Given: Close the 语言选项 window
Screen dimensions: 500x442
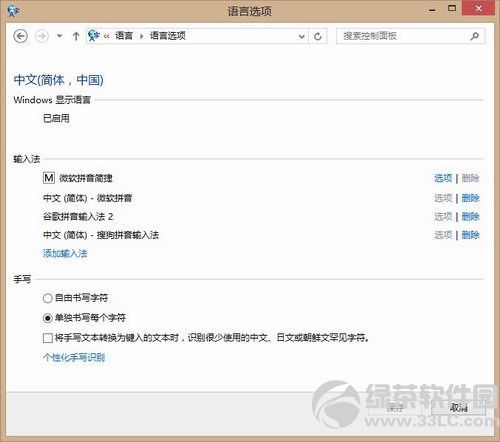Looking at the screenshot, I should 478,9.
